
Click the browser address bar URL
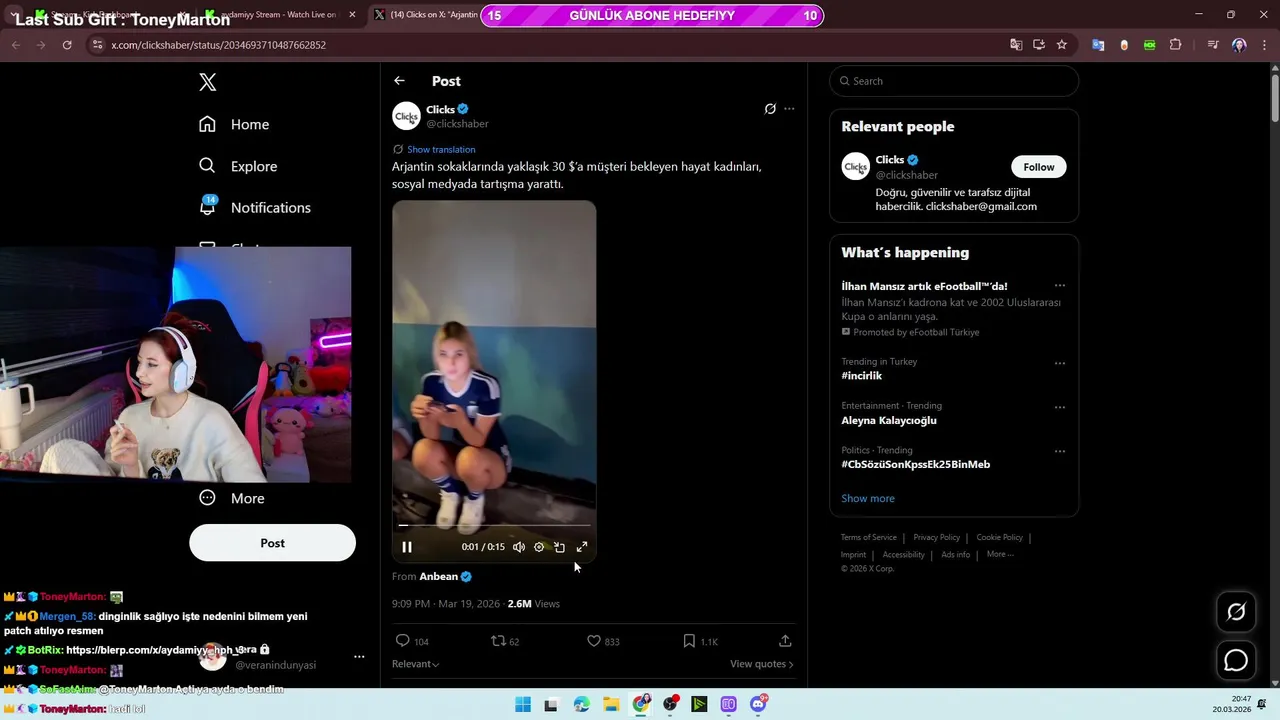(x=218, y=45)
